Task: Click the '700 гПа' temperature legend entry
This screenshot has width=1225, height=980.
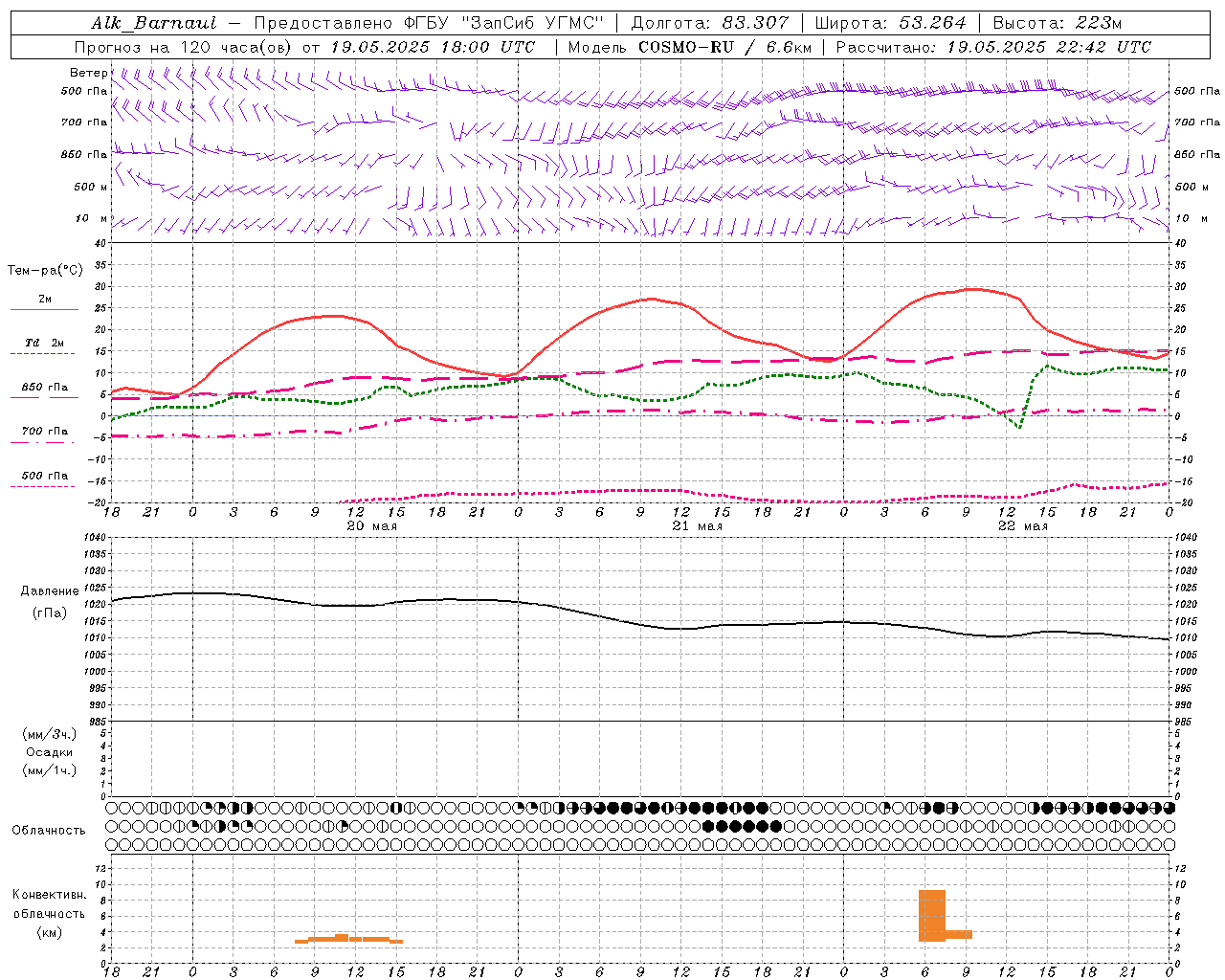Action: click(45, 431)
